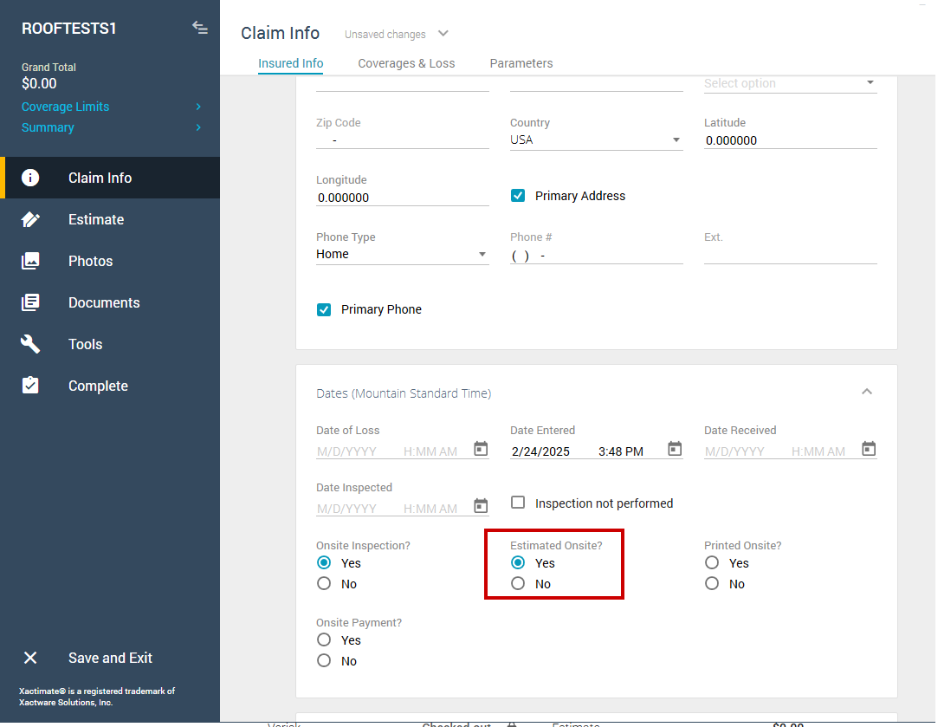The image size is (936, 727).
Task: Switch to the Coverages & Loss tab
Action: pos(406,63)
